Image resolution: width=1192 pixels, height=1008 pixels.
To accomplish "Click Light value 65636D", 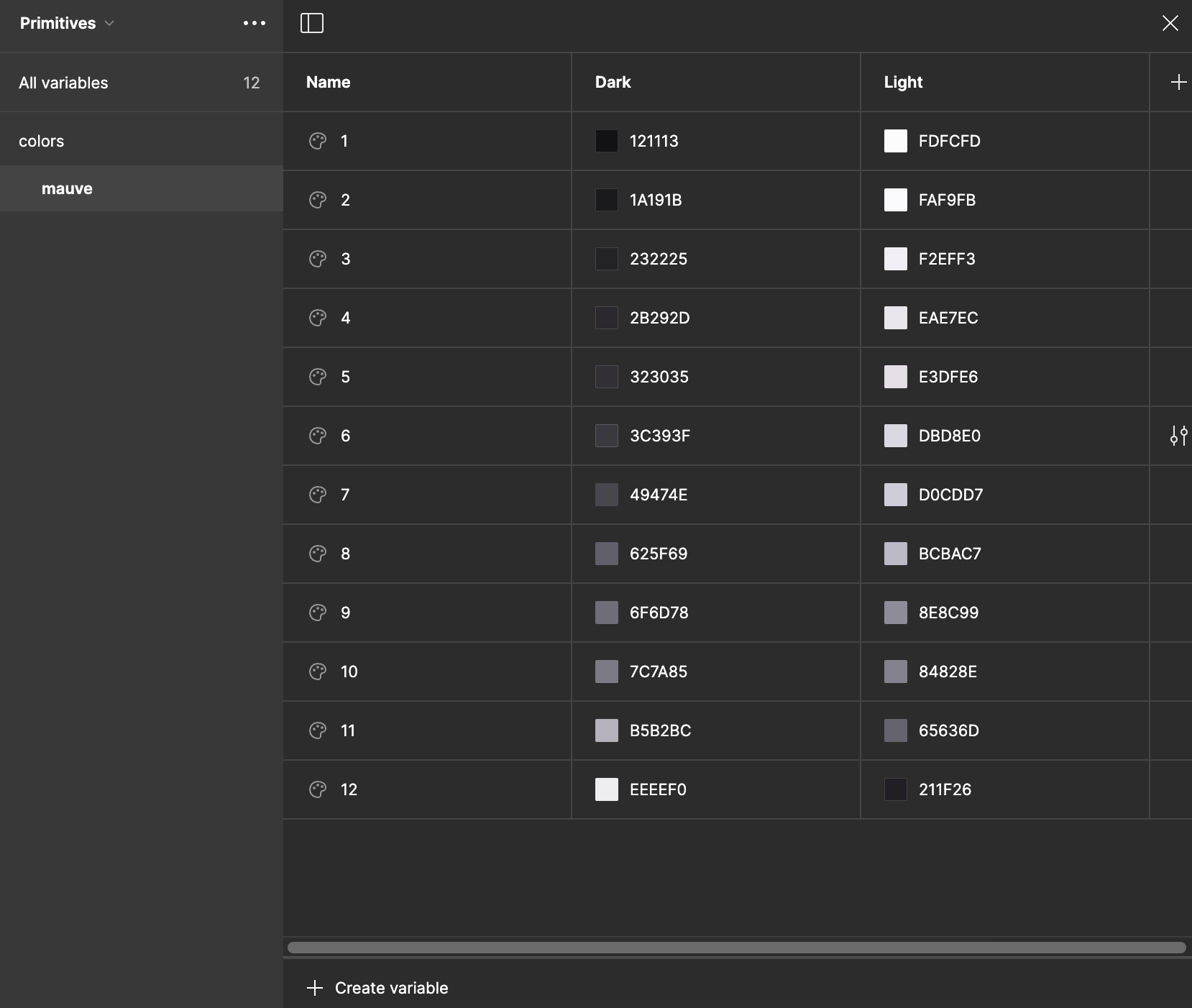I will [x=949, y=730].
